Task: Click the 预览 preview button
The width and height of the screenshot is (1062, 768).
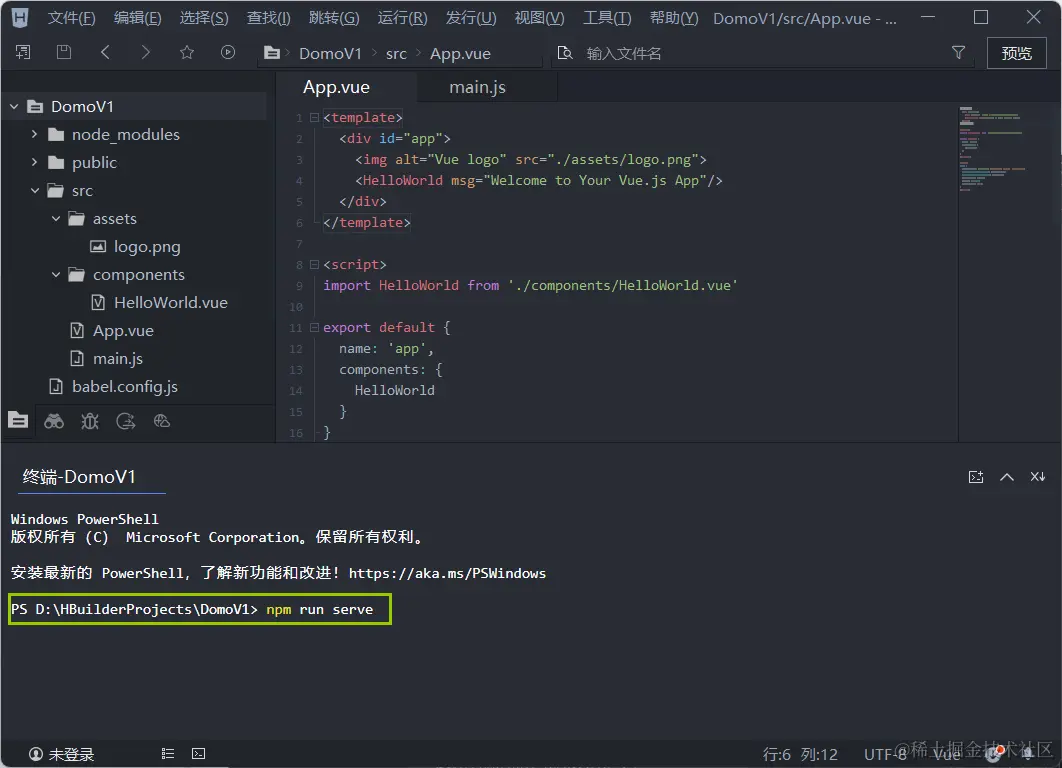Action: click(1016, 53)
